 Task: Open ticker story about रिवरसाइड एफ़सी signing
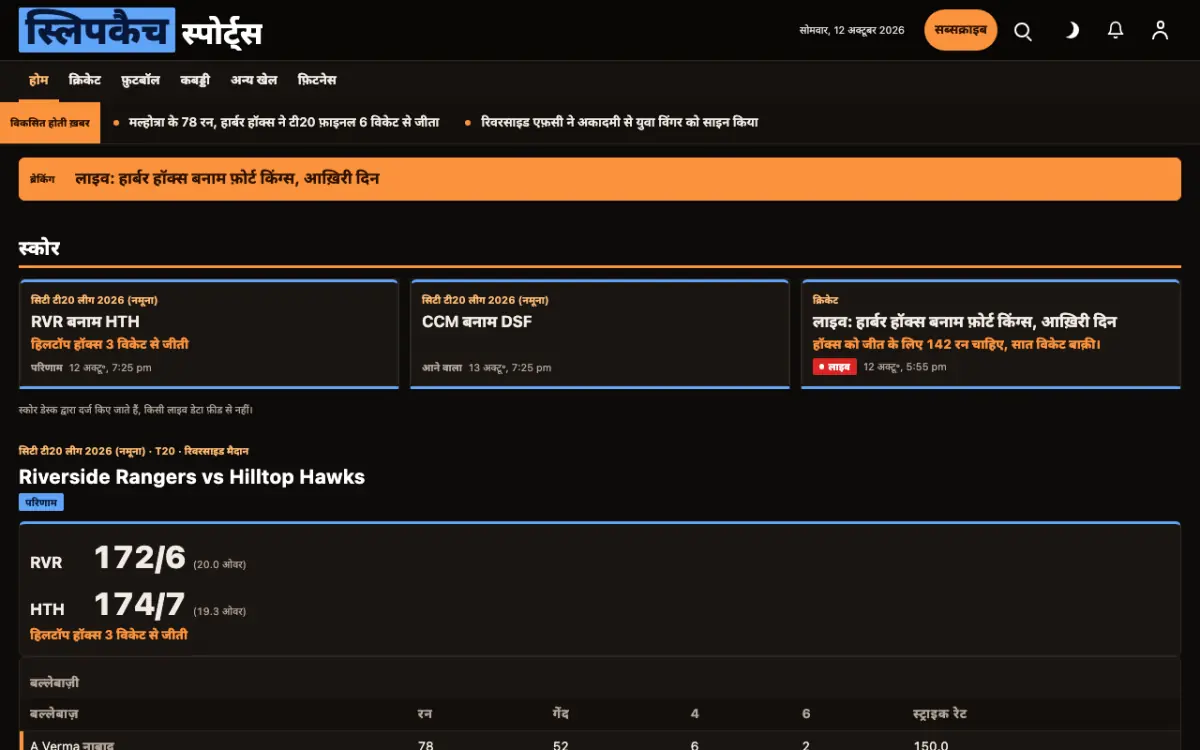point(619,122)
